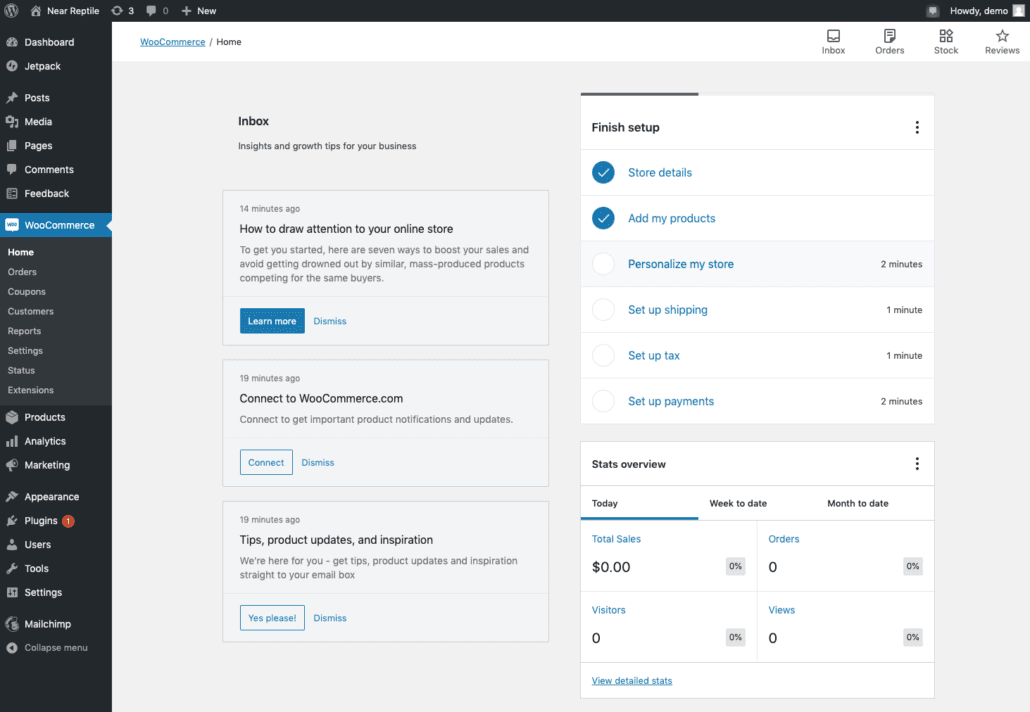
Task: Click the Connect button
Action: pyautogui.click(x=266, y=462)
